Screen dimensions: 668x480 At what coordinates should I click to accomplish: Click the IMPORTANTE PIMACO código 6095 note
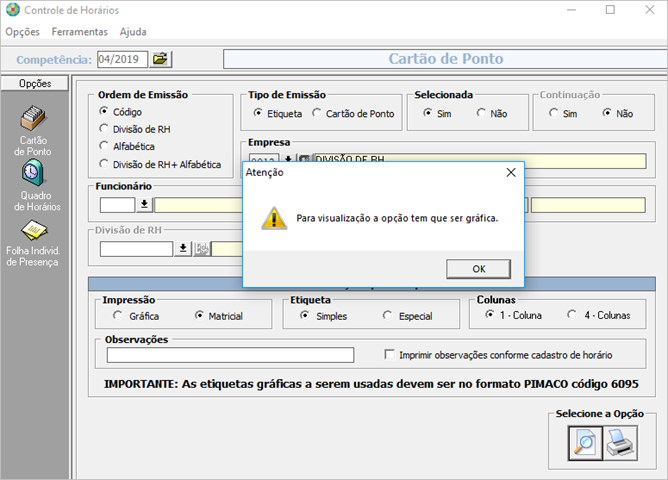click(x=371, y=384)
